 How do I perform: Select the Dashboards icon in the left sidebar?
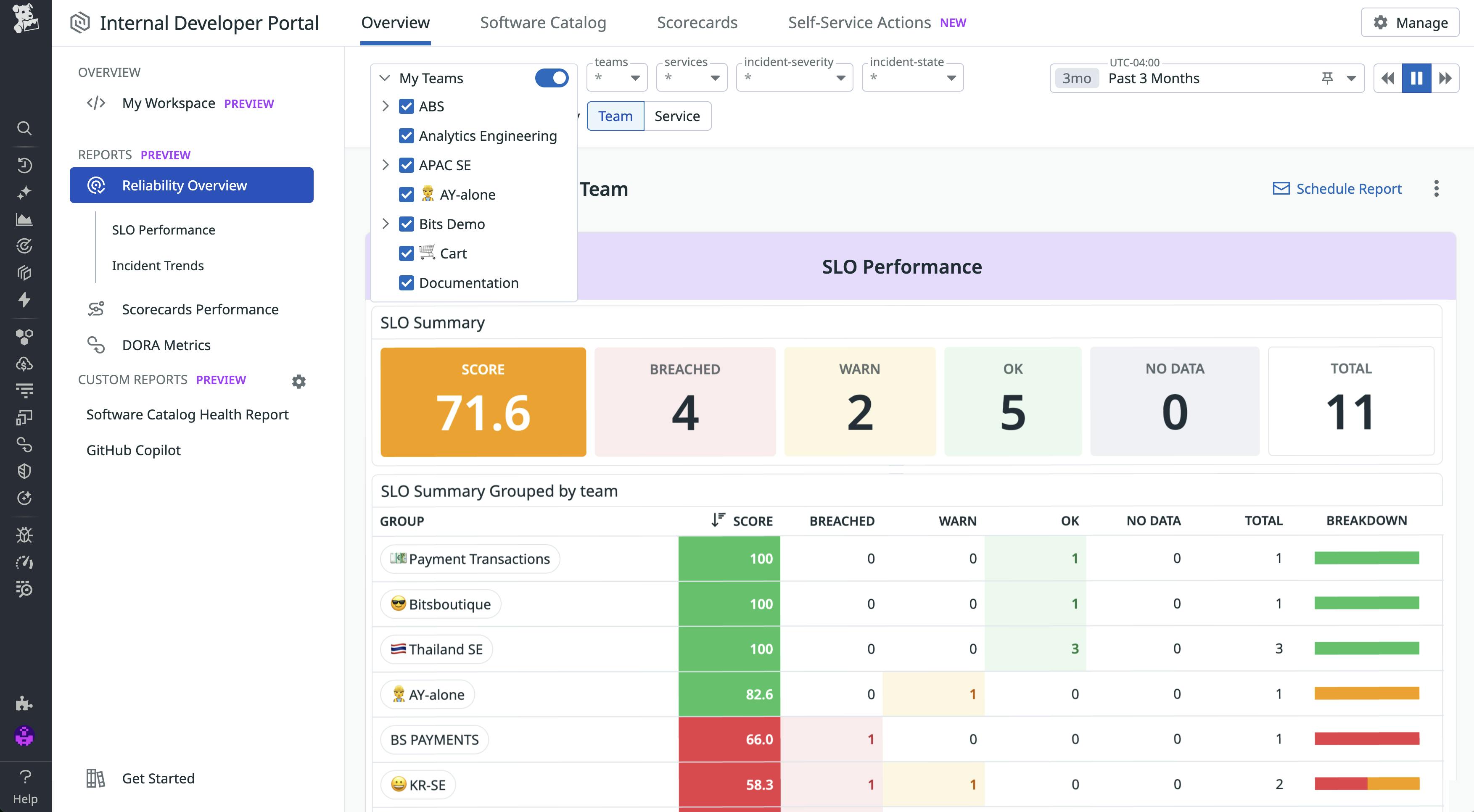[x=24, y=219]
